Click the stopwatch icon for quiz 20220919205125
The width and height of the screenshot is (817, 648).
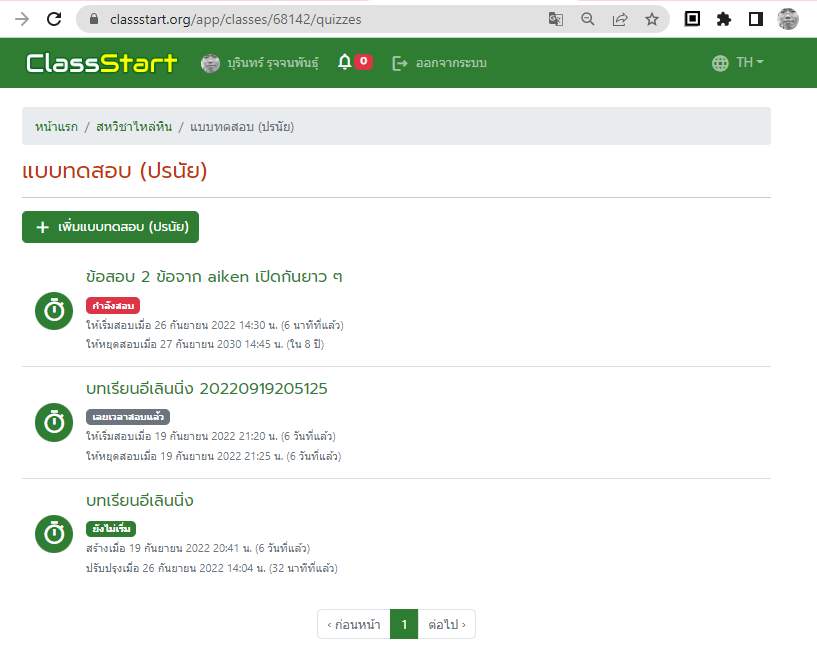pos(51,422)
